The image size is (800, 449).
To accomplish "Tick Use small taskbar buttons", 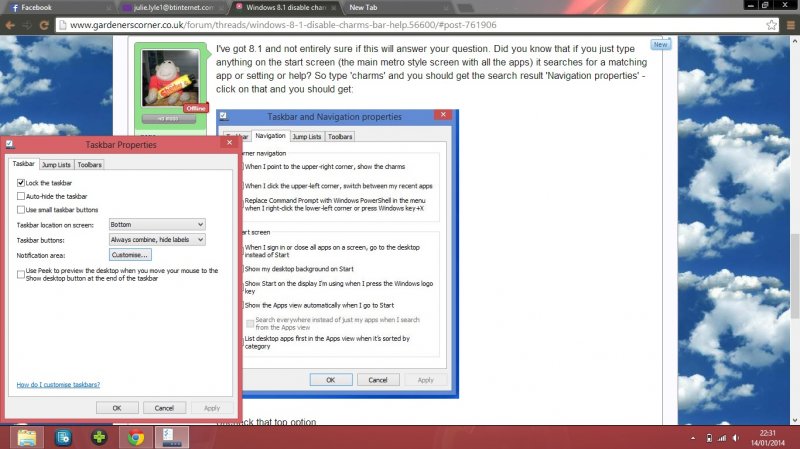I will 21,210.
